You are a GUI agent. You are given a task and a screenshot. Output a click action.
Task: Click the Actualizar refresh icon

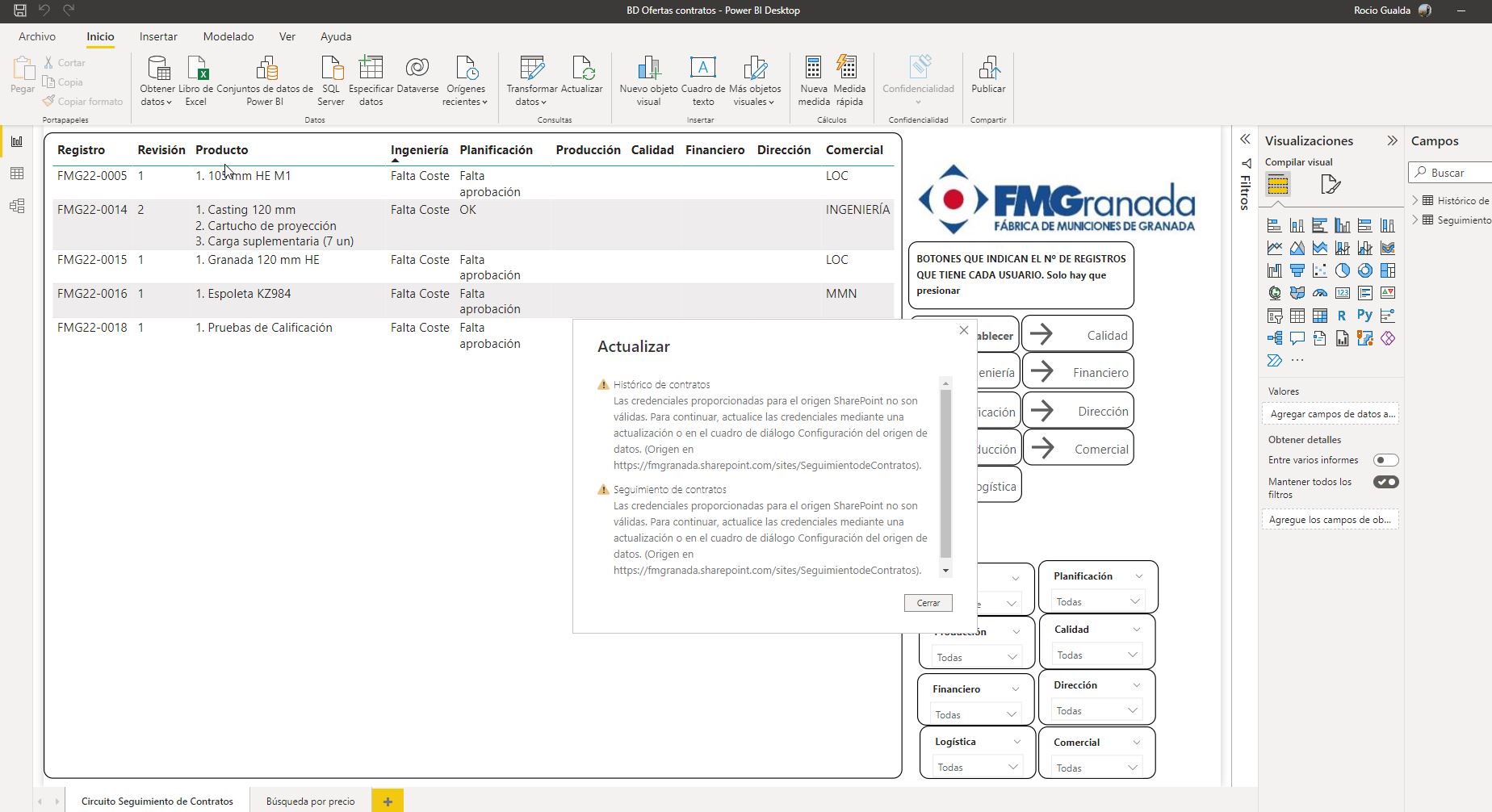click(x=583, y=68)
